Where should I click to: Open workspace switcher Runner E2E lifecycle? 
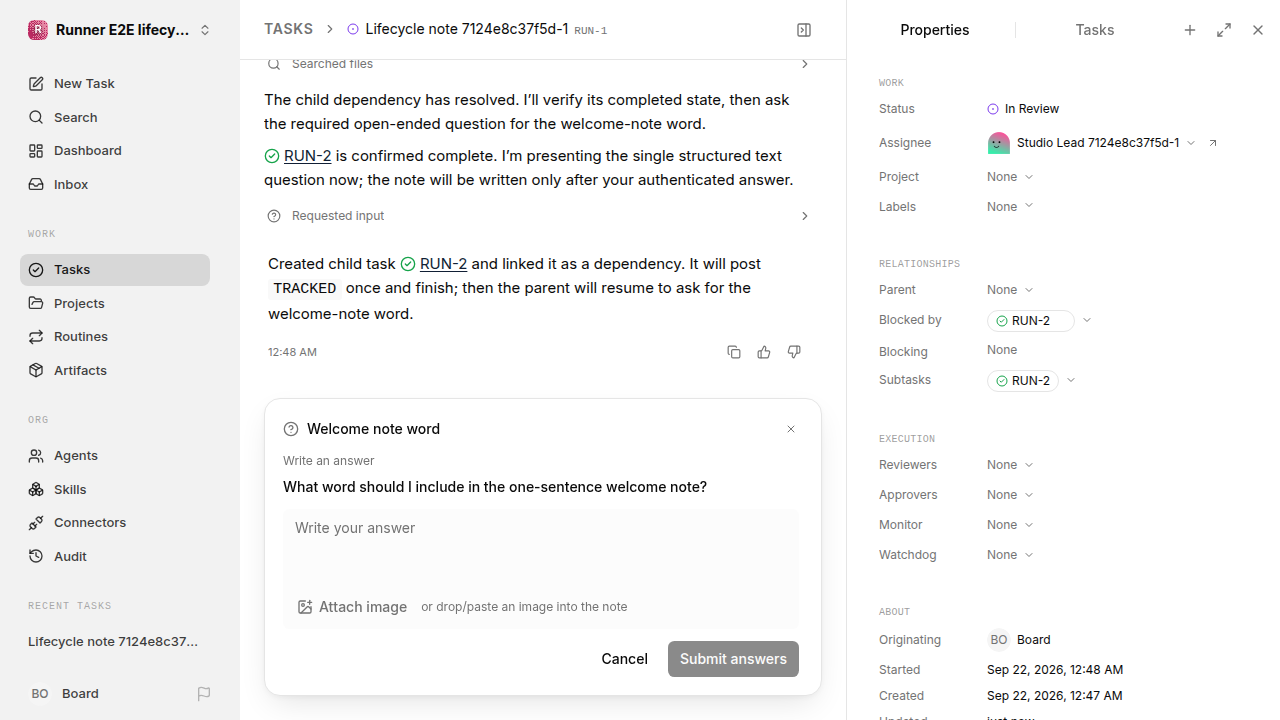click(x=120, y=30)
